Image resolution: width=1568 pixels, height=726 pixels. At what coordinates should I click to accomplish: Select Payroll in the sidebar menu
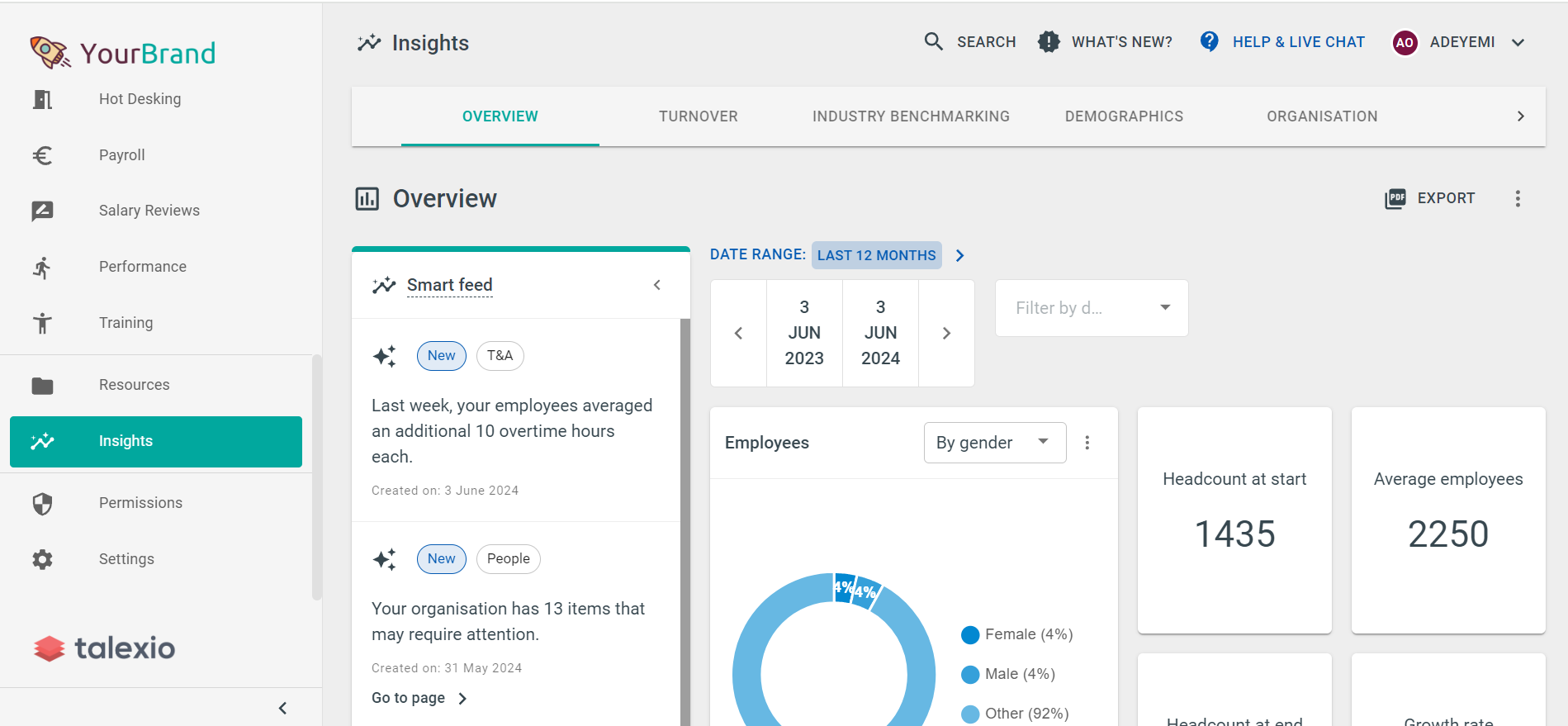tap(122, 155)
